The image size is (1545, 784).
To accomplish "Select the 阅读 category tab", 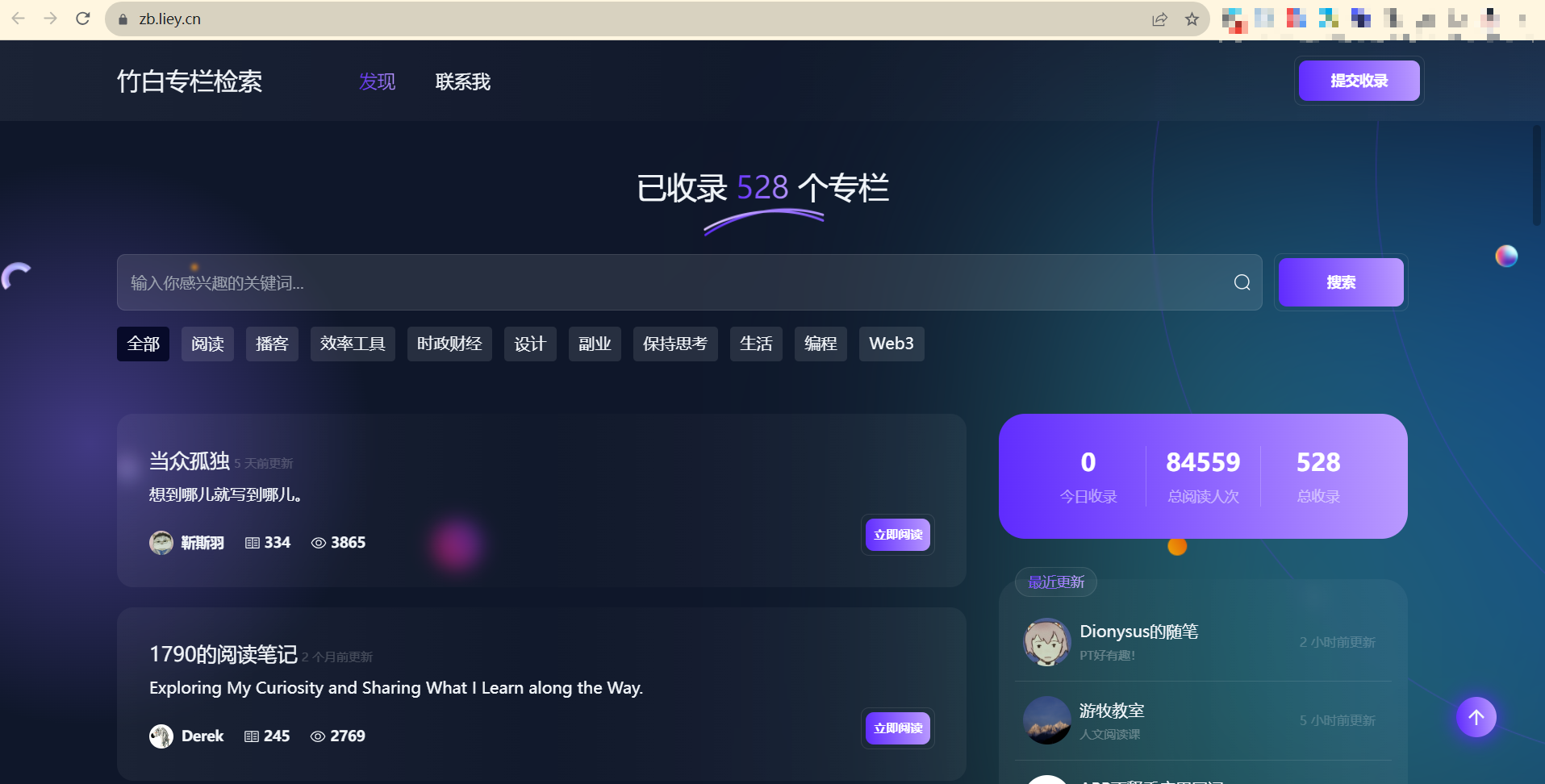I will pos(207,344).
